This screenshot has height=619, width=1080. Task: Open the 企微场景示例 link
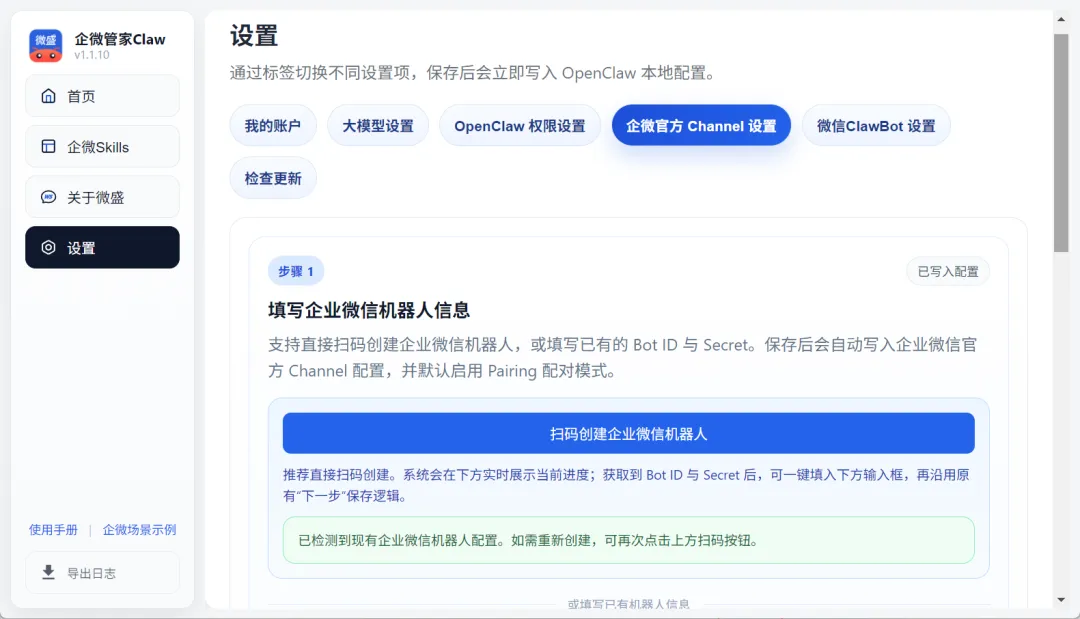139,529
